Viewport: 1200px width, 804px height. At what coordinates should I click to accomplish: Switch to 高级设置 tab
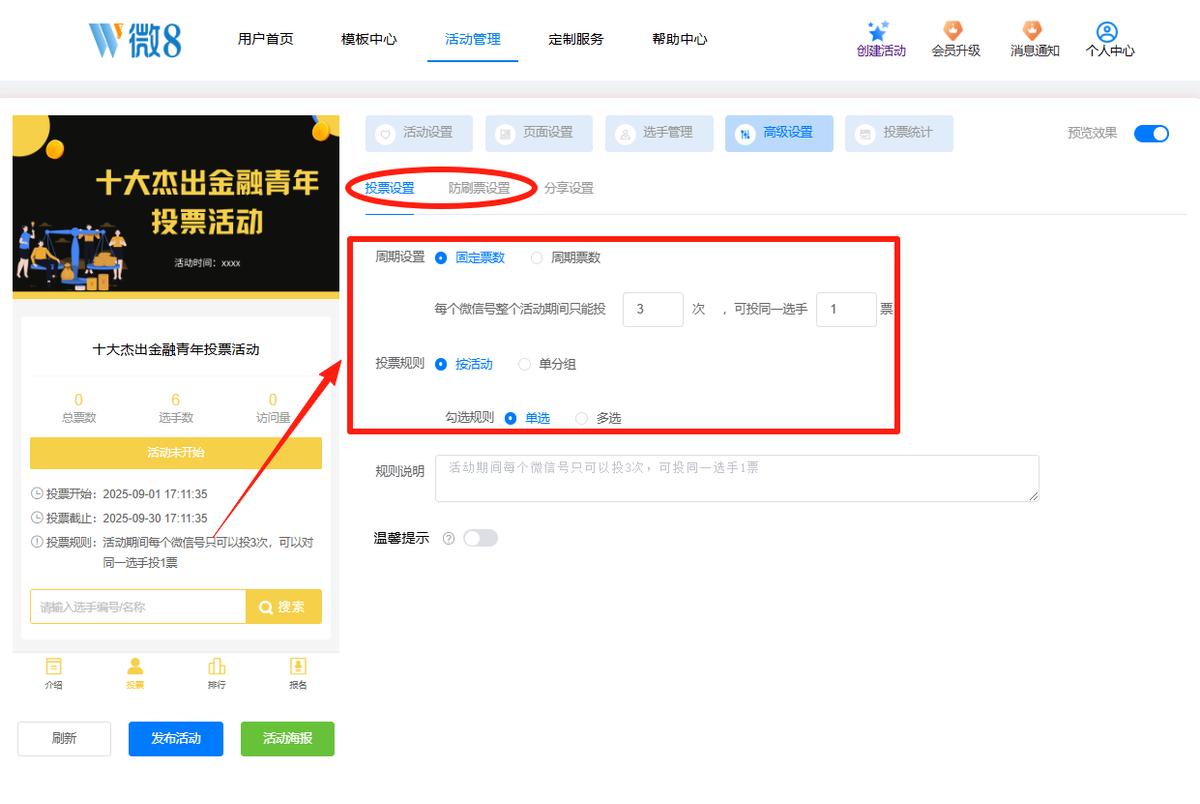[779, 133]
